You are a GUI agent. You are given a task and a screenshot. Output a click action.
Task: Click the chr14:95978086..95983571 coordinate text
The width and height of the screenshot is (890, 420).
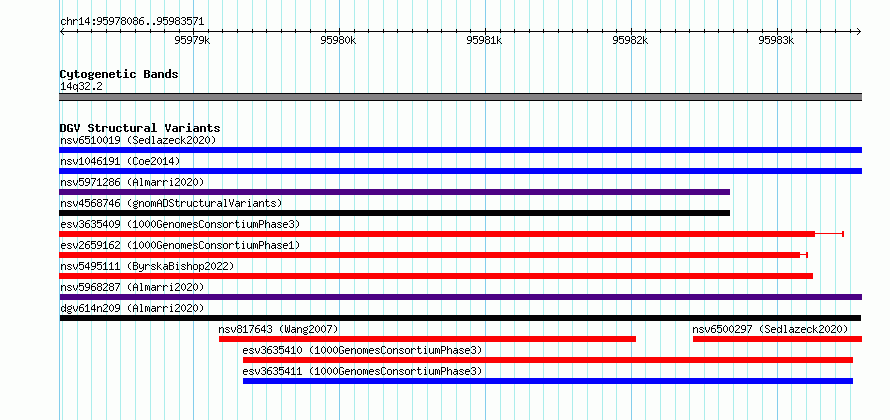tap(132, 22)
